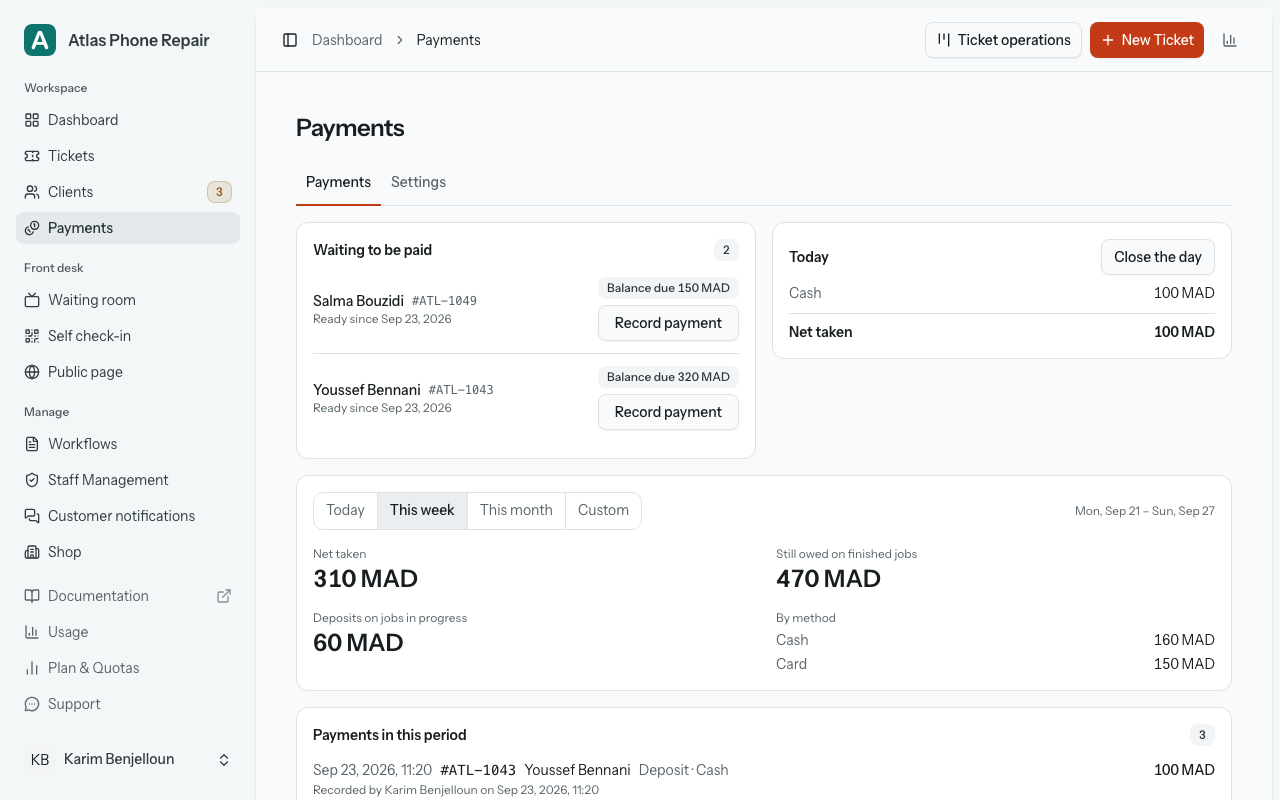
Task: Click the Self check-in QR icon
Action: [x=32, y=336]
